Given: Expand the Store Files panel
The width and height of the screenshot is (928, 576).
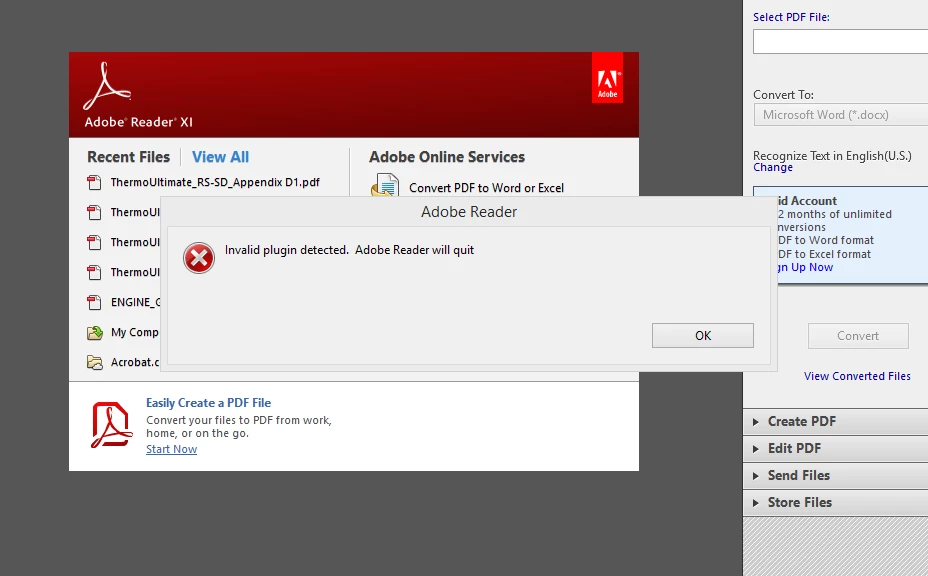Looking at the screenshot, I should (x=836, y=503).
